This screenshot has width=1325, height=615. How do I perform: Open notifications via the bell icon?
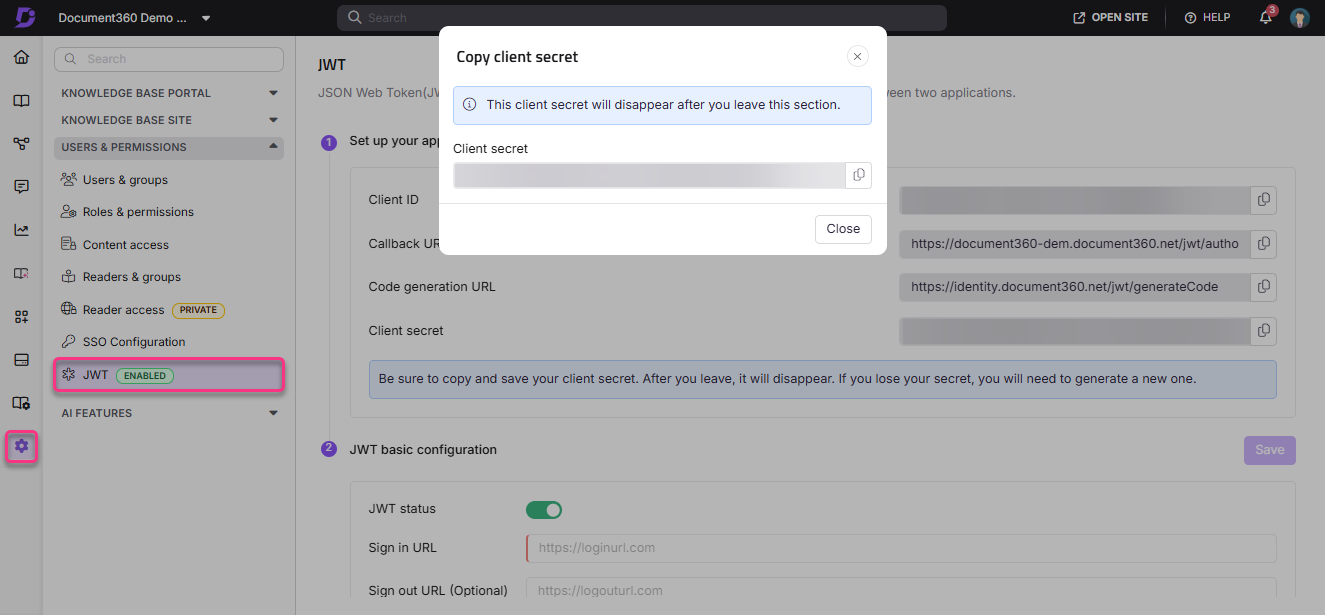tap(1264, 17)
